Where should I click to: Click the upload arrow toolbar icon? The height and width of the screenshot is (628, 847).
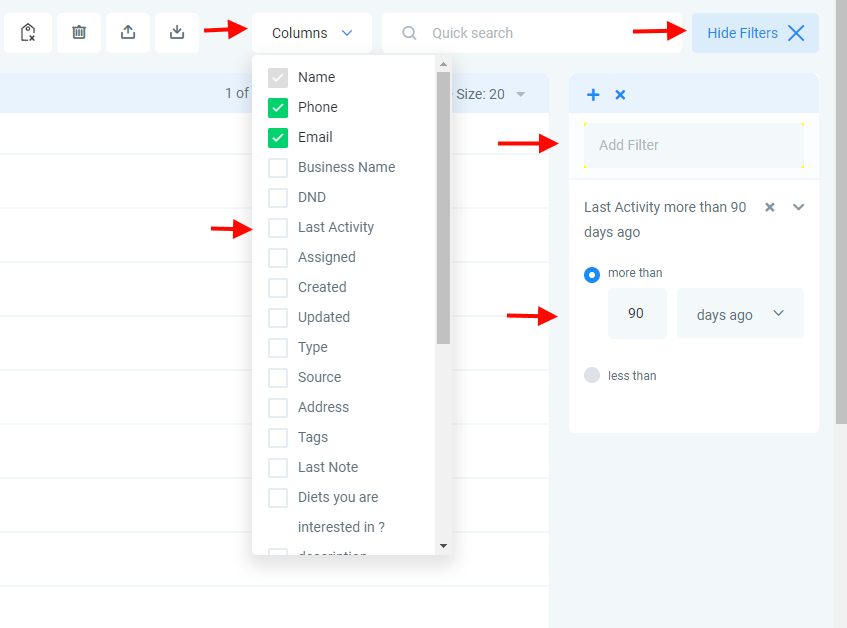click(x=128, y=33)
